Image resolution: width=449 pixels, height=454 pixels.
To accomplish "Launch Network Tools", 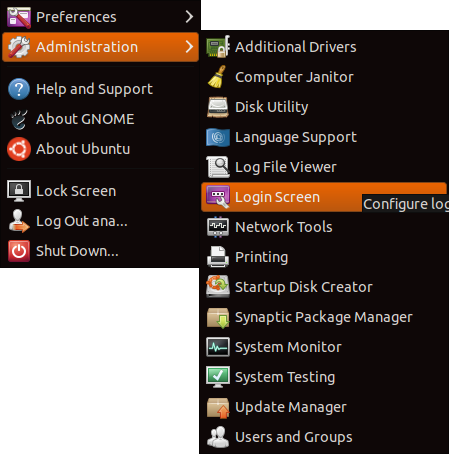I will 324,227.
